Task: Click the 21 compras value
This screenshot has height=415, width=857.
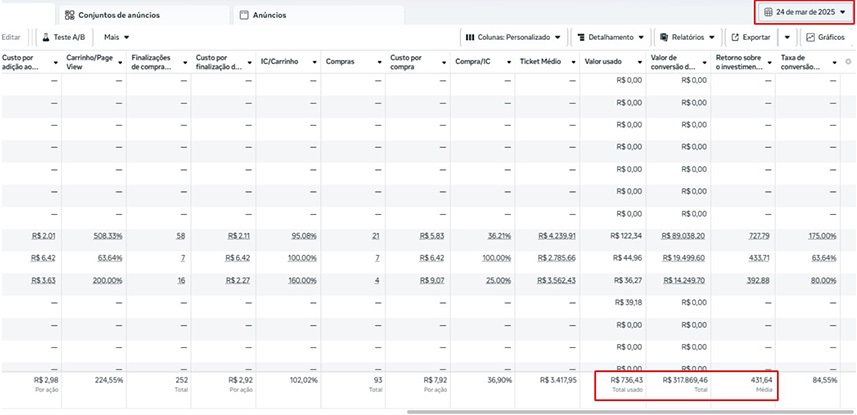Action: click(375, 236)
